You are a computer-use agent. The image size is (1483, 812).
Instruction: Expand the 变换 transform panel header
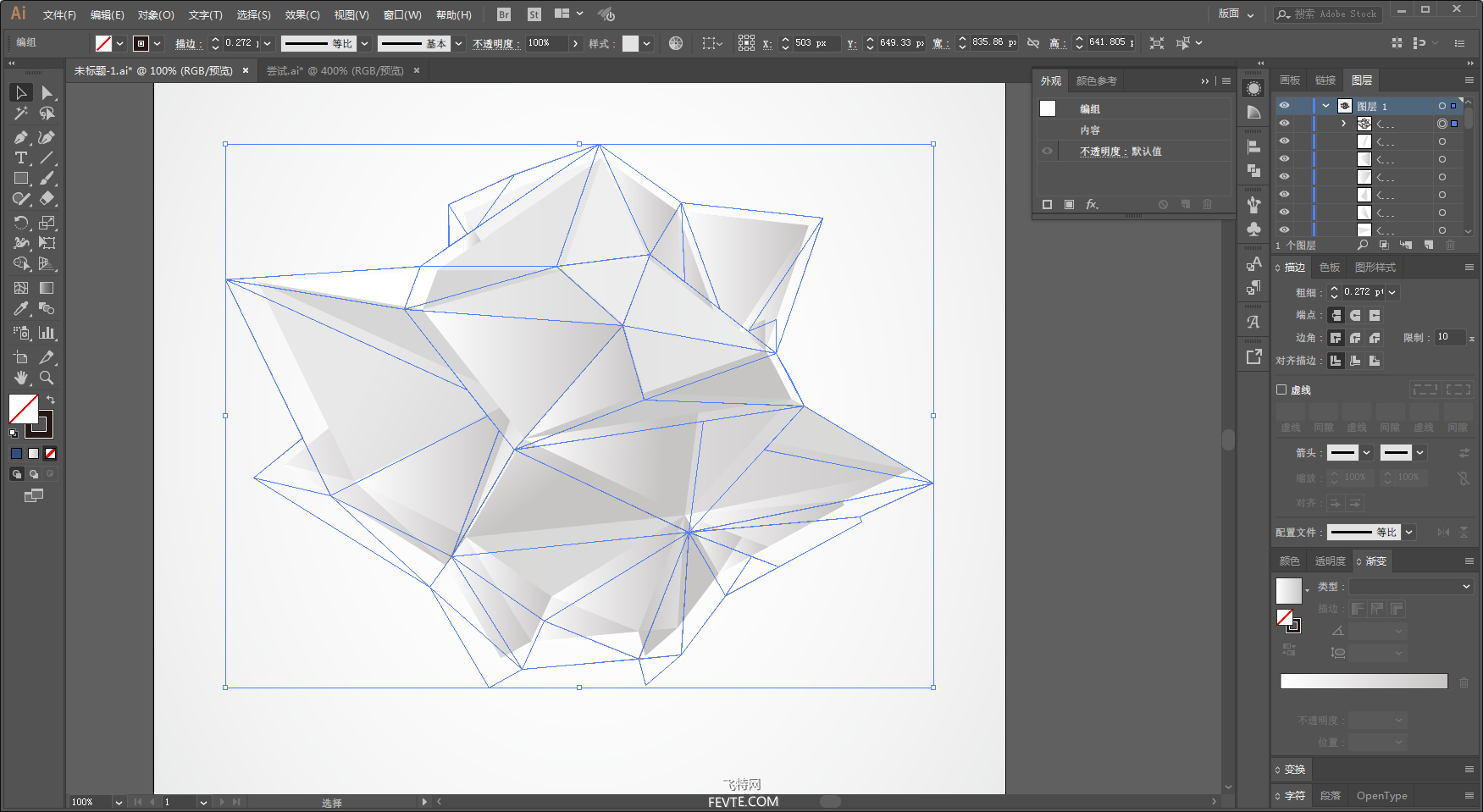click(x=1294, y=770)
